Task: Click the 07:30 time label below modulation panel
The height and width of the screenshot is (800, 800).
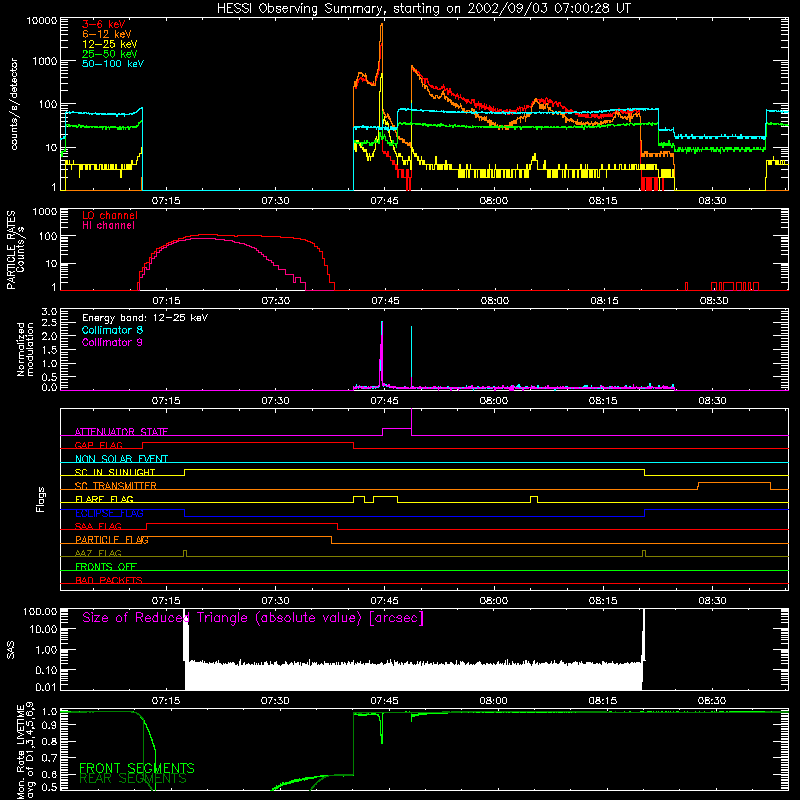Action: pos(275,401)
